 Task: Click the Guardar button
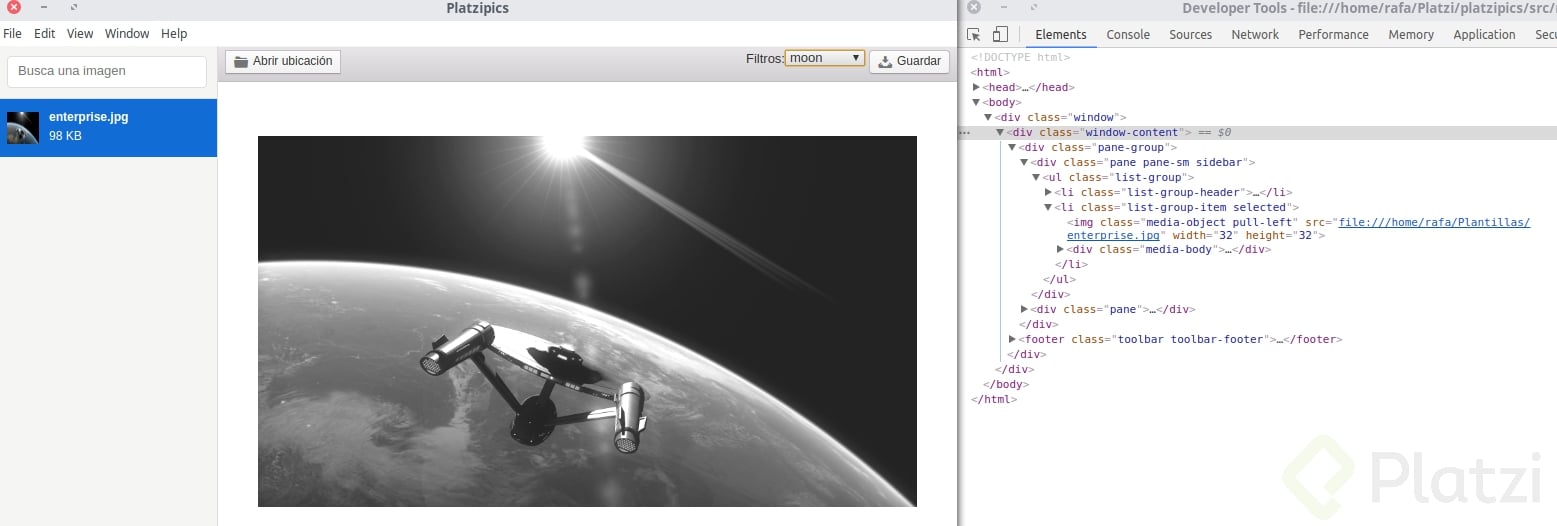909,61
